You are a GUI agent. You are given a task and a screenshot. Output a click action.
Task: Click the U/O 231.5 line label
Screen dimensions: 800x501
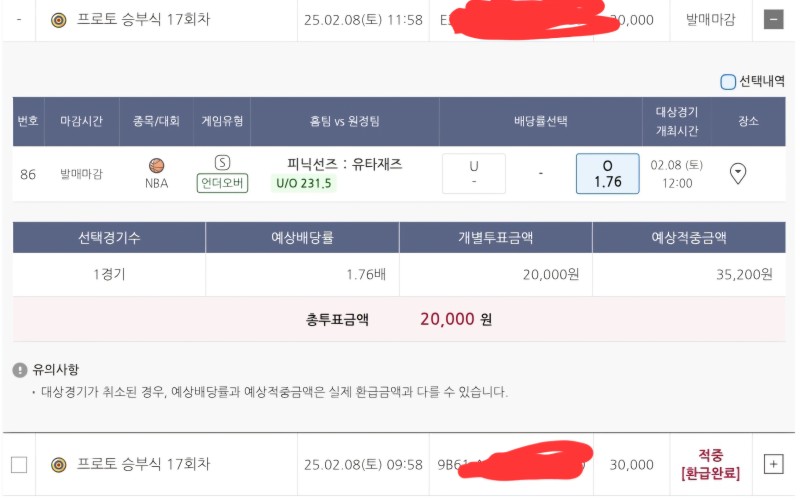pos(303,183)
